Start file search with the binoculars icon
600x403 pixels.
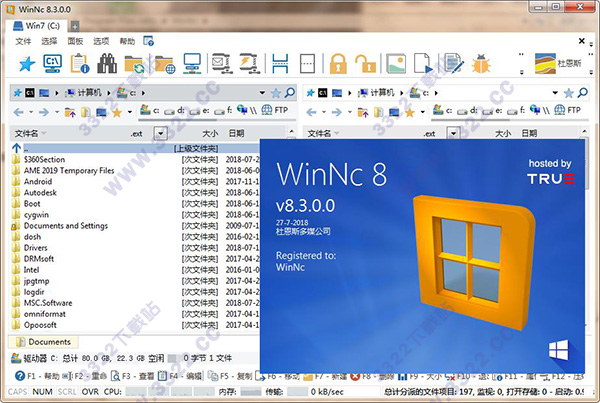point(107,64)
